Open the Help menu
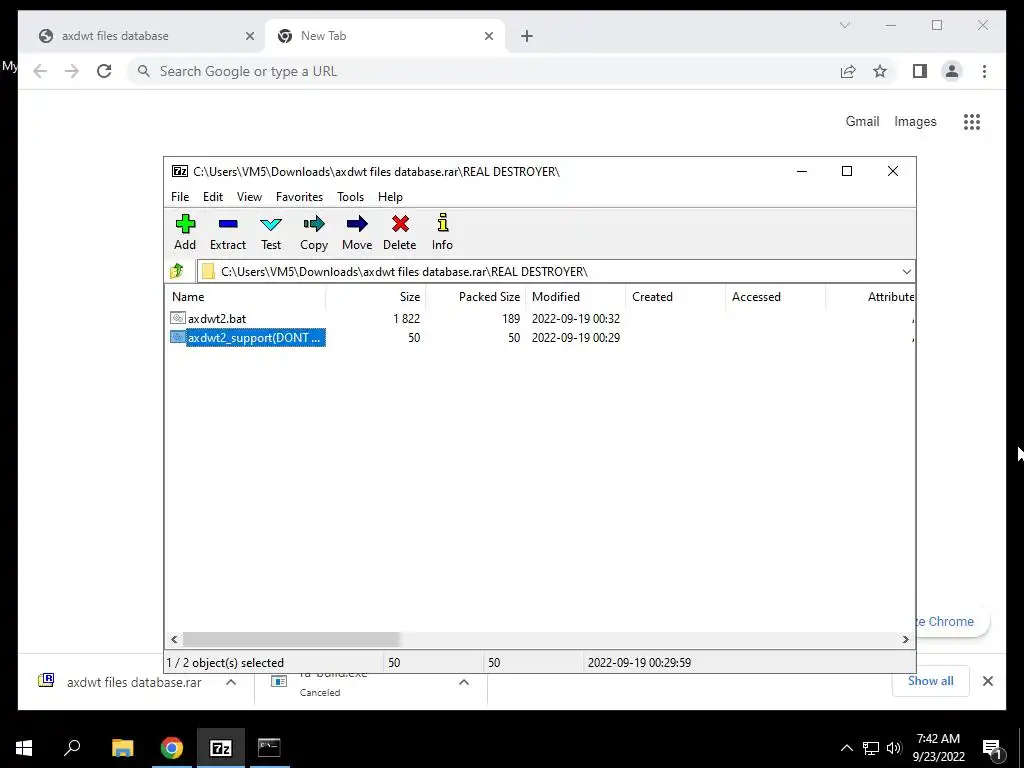Screen dimensions: 1024x768 (391, 197)
